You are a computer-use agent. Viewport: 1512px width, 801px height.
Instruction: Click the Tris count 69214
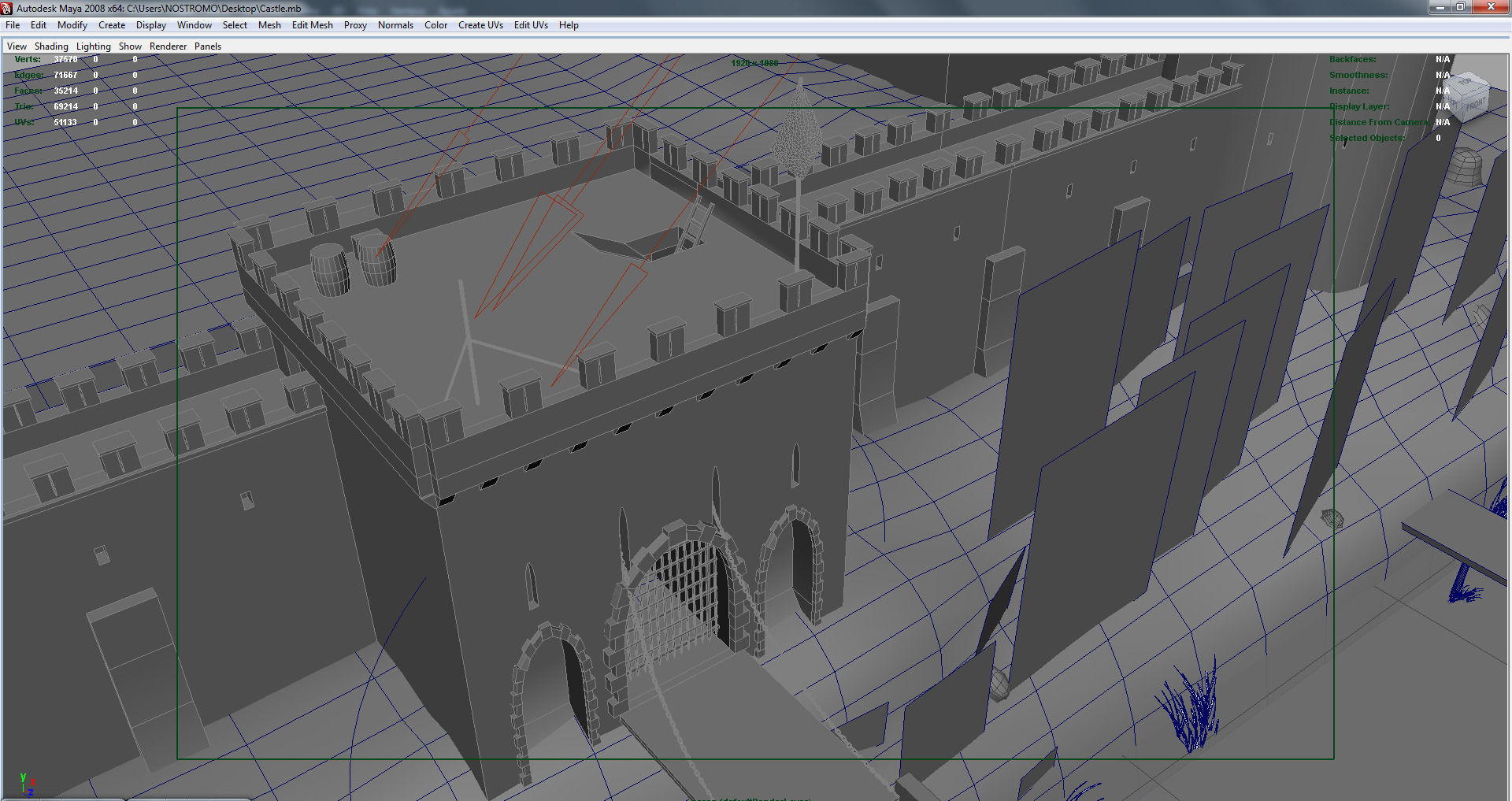65,106
